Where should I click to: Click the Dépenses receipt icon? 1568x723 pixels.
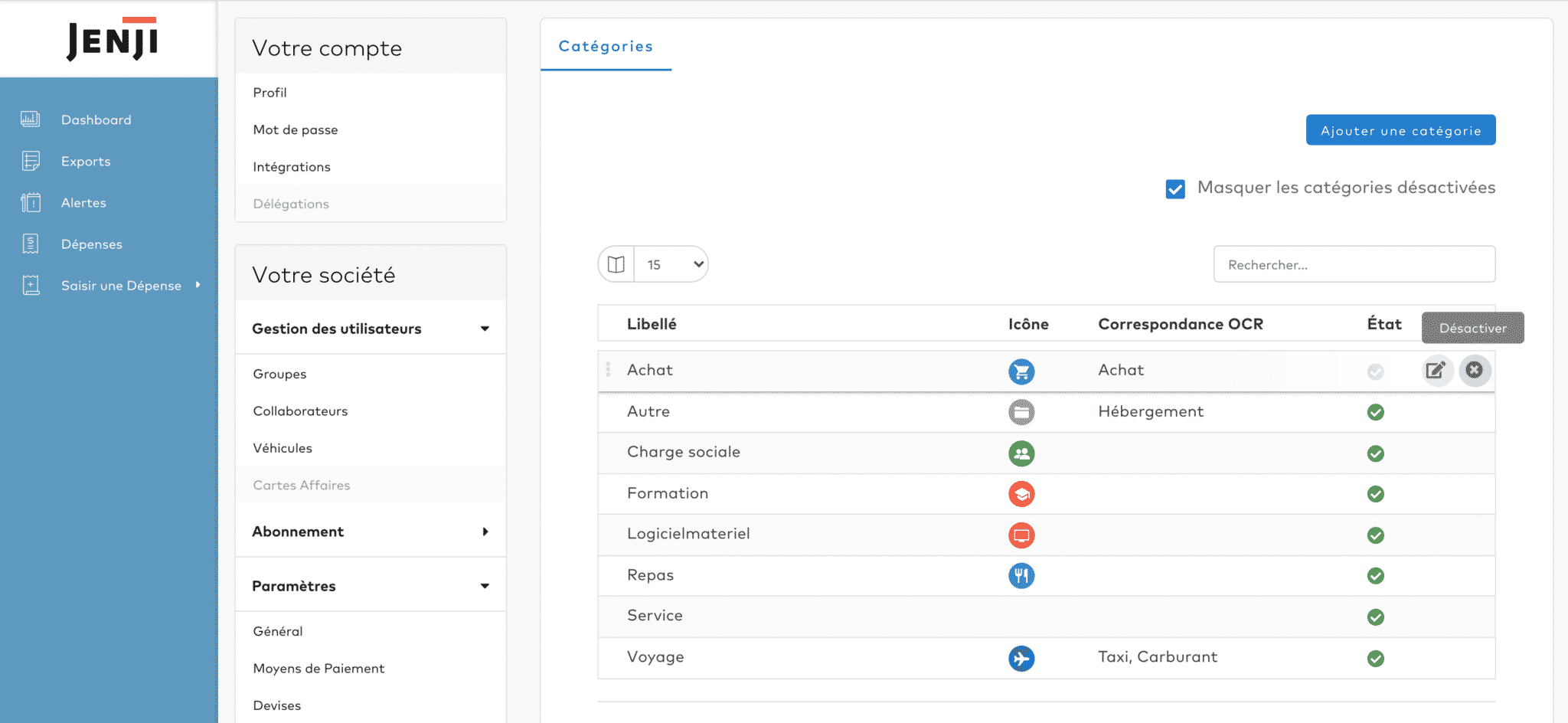tap(31, 244)
